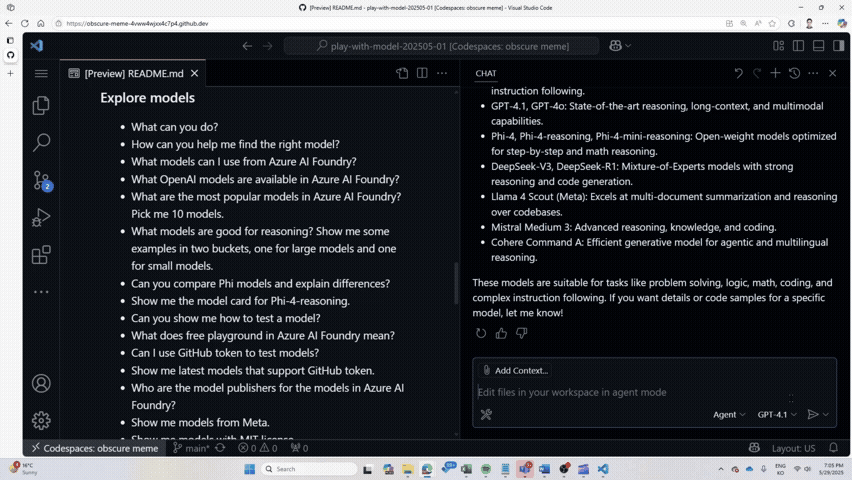Toggle the bottom panel visibility
This screenshot has height=480, width=852.
tap(818, 46)
